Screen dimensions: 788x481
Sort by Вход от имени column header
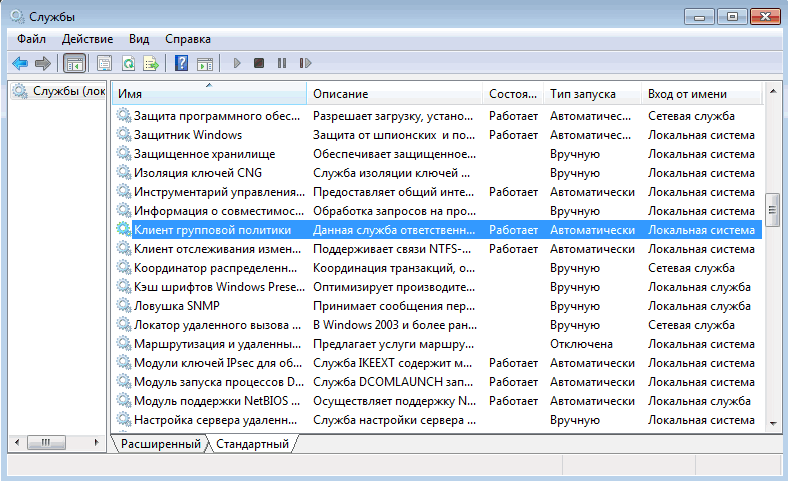pyautogui.click(x=702, y=94)
